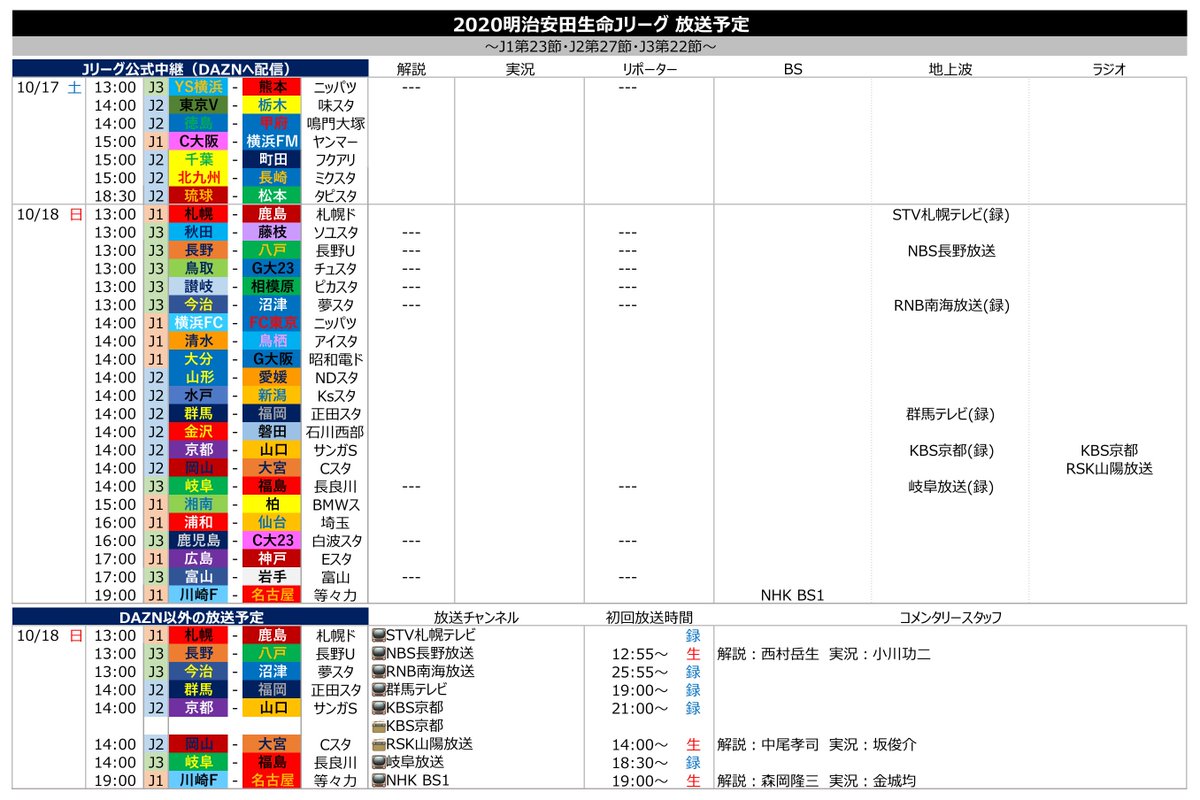The image size is (1200, 800).
Task: Select the 磐田 team cell
Action: pos(272,431)
